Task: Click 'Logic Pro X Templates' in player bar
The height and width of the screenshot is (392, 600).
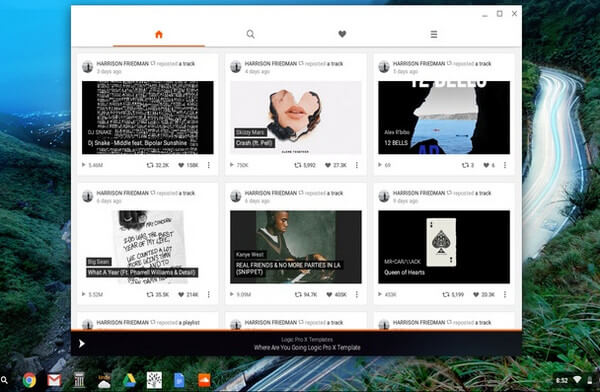Action: point(307,340)
